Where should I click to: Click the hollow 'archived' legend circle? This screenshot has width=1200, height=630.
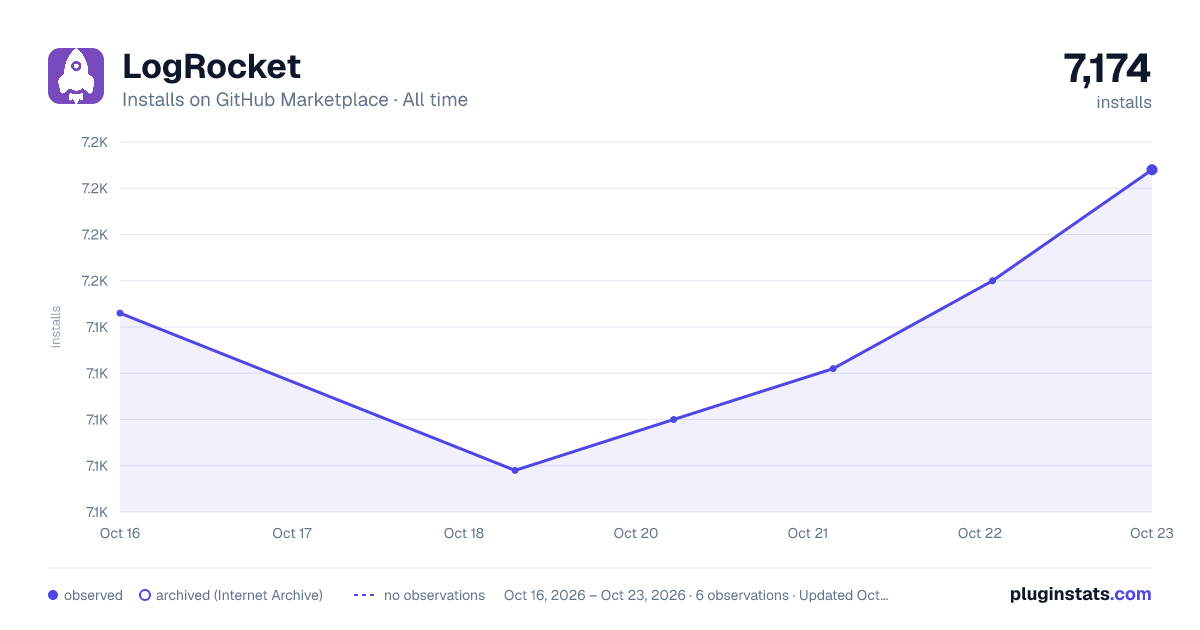click(x=145, y=595)
